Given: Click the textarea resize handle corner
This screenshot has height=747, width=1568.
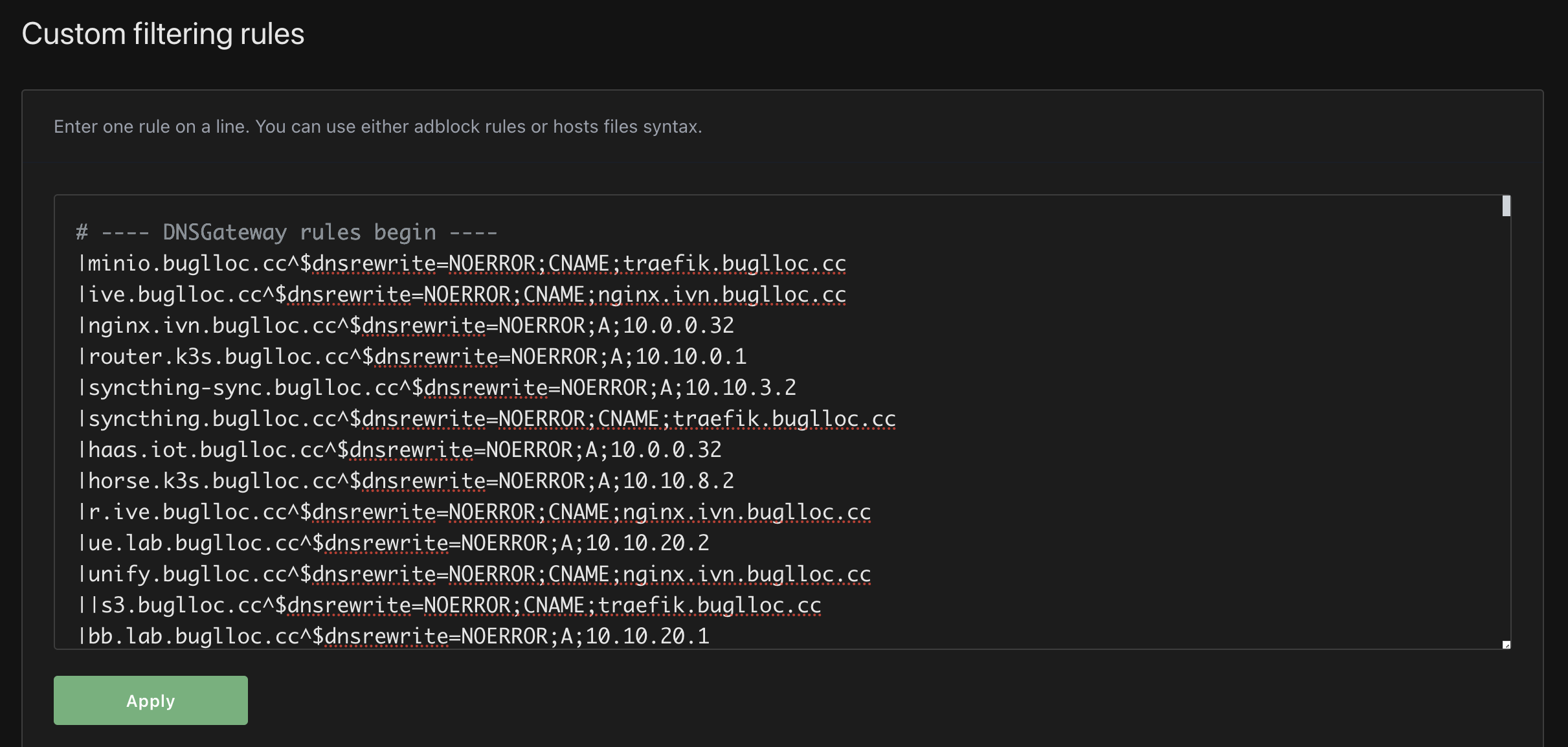Looking at the screenshot, I should (1506, 645).
